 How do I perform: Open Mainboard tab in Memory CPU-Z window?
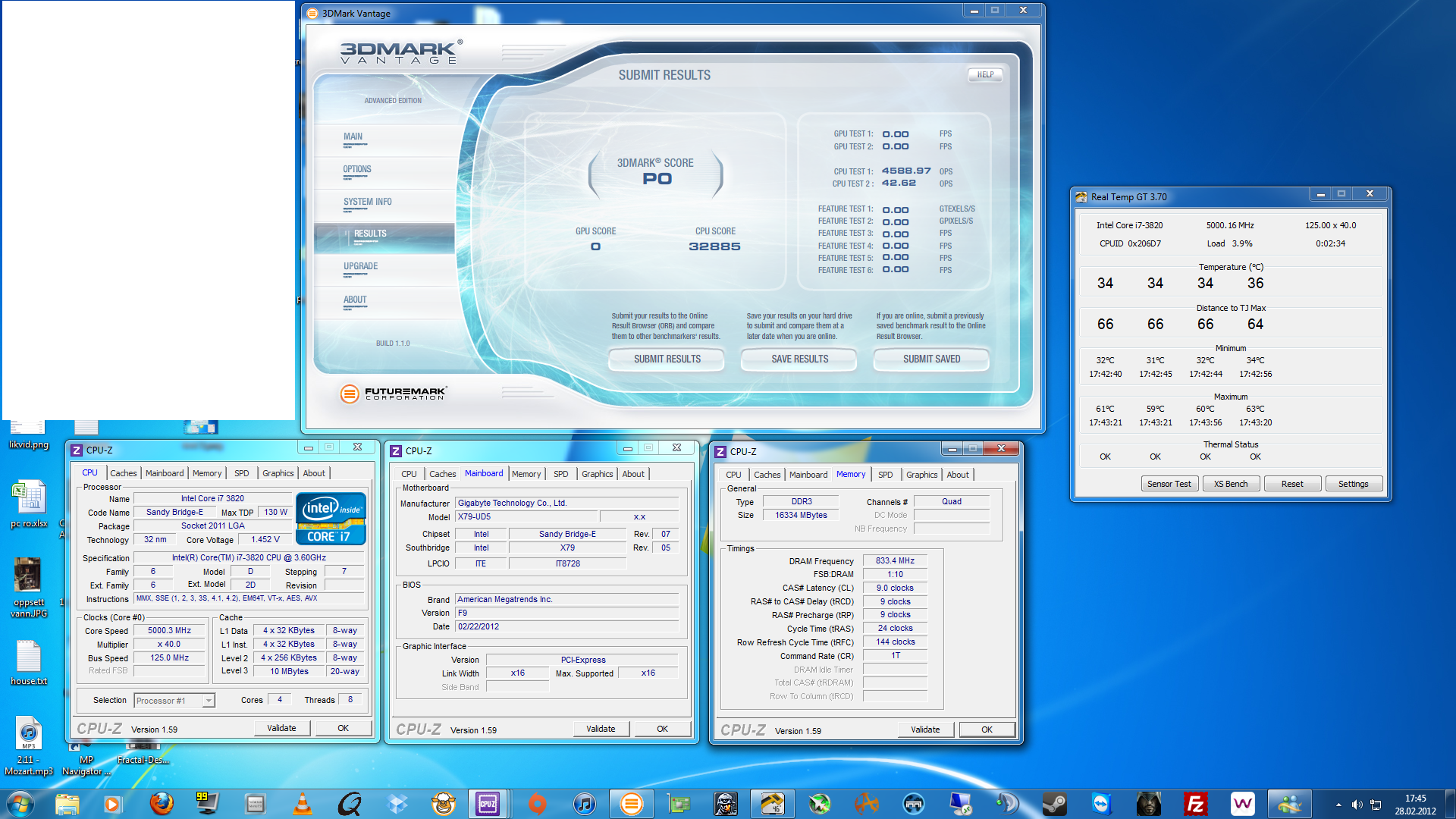tap(808, 475)
